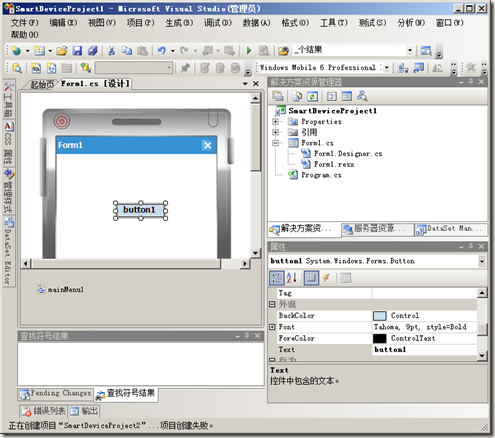Toggle Alphabetical sort in Properties panel
This screenshot has width=495, height=438.
[x=292, y=278]
